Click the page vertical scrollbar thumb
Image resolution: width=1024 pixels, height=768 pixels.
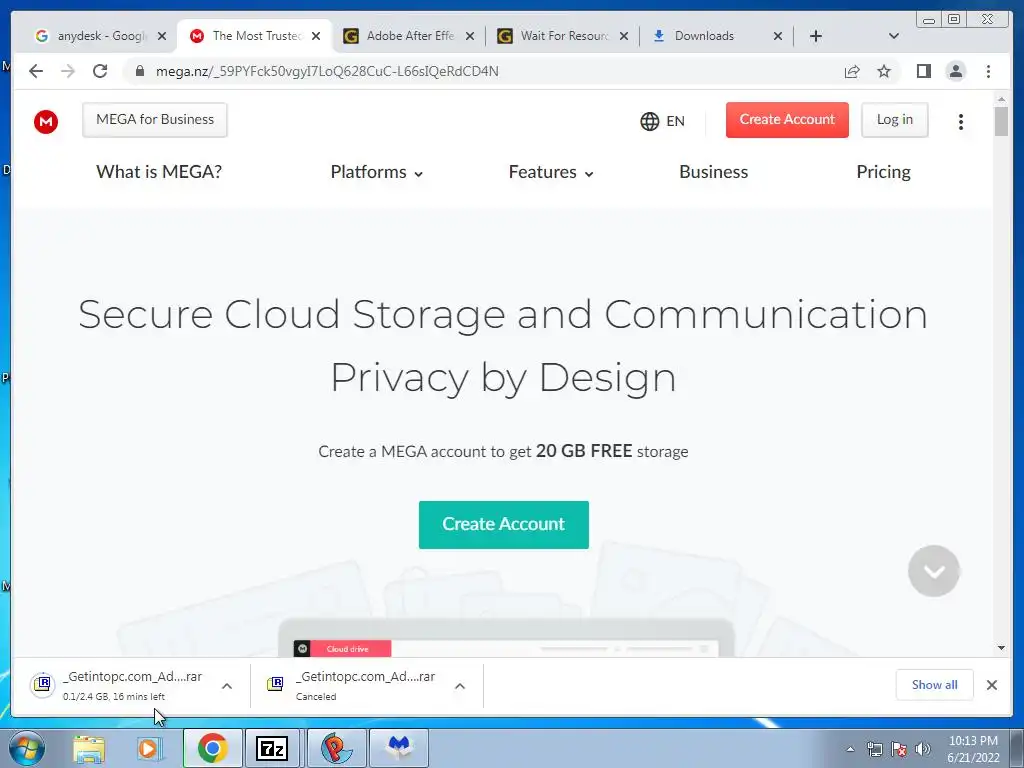pyautogui.click(x=1001, y=121)
